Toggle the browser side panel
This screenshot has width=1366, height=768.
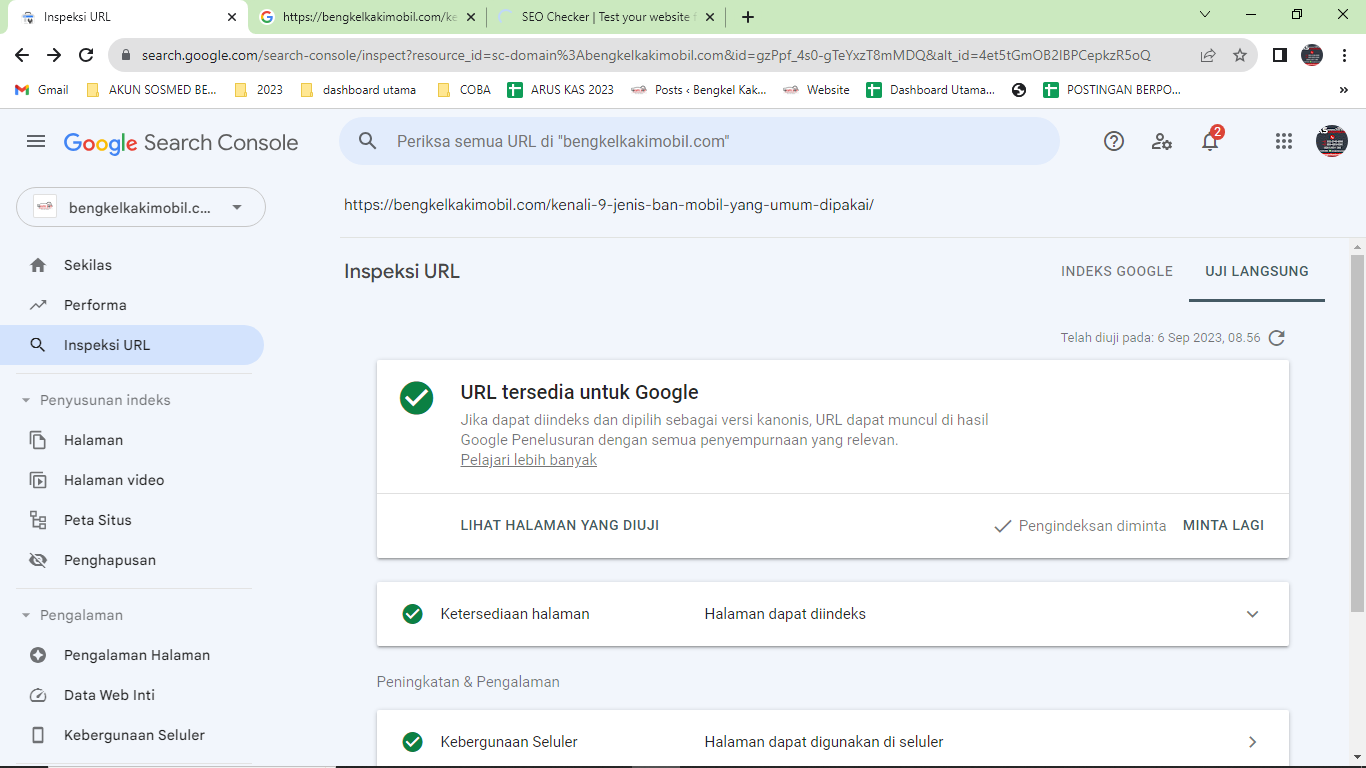pyautogui.click(x=1280, y=55)
